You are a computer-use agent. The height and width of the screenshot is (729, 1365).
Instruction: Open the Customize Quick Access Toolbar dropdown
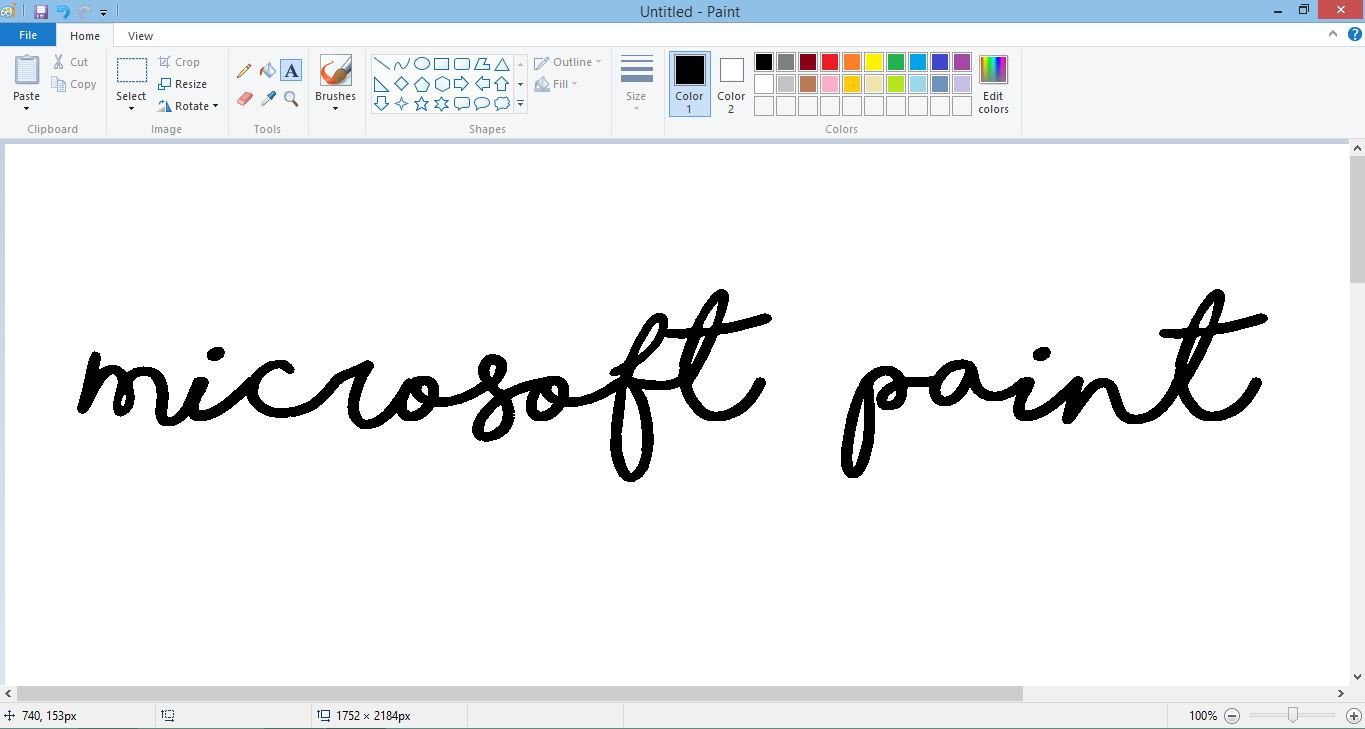(104, 13)
